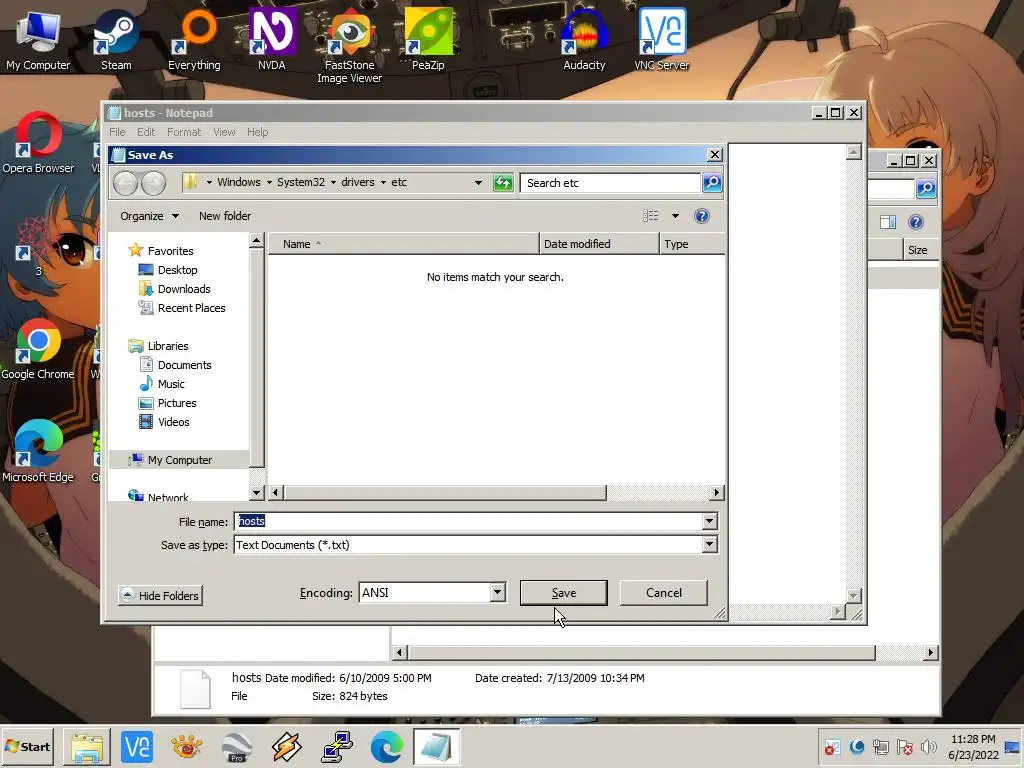Image resolution: width=1024 pixels, height=768 pixels.
Task: Open the view options dropdown arrow
Action: [x=675, y=216]
